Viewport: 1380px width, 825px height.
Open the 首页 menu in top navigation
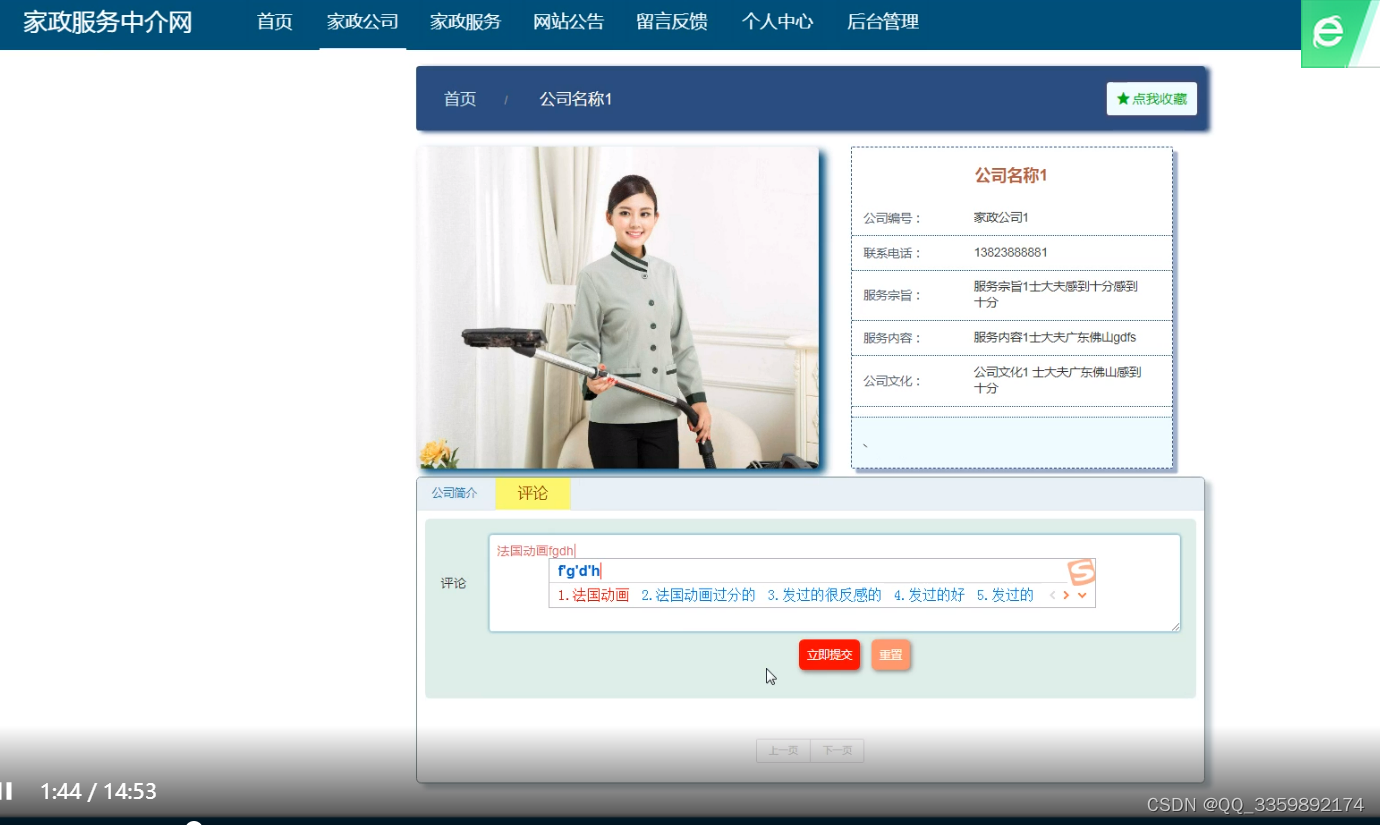click(275, 22)
